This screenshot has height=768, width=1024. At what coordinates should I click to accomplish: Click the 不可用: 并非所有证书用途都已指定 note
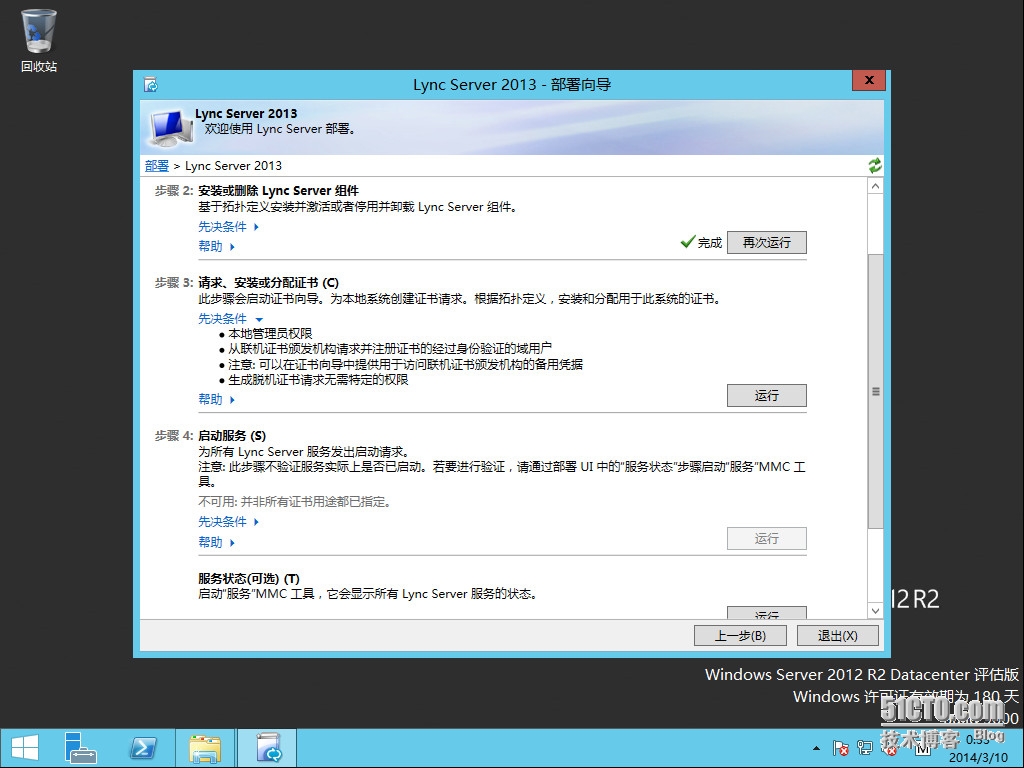coord(295,502)
